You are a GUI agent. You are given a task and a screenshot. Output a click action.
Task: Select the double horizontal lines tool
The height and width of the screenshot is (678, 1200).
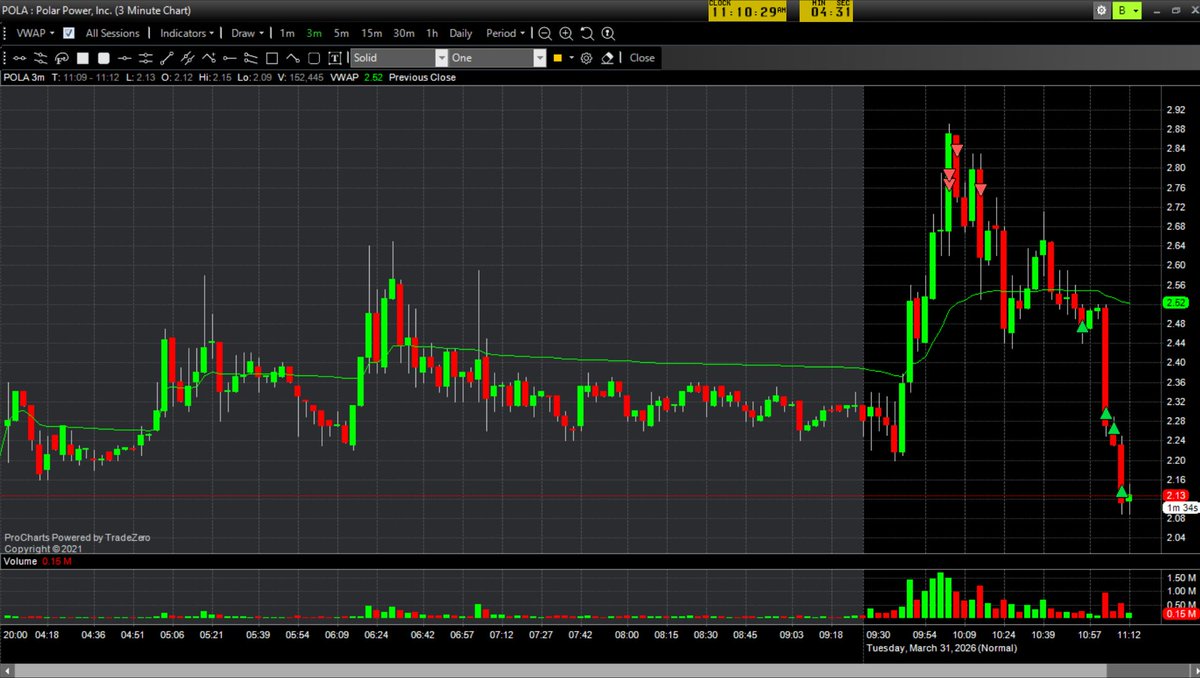coord(145,58)
